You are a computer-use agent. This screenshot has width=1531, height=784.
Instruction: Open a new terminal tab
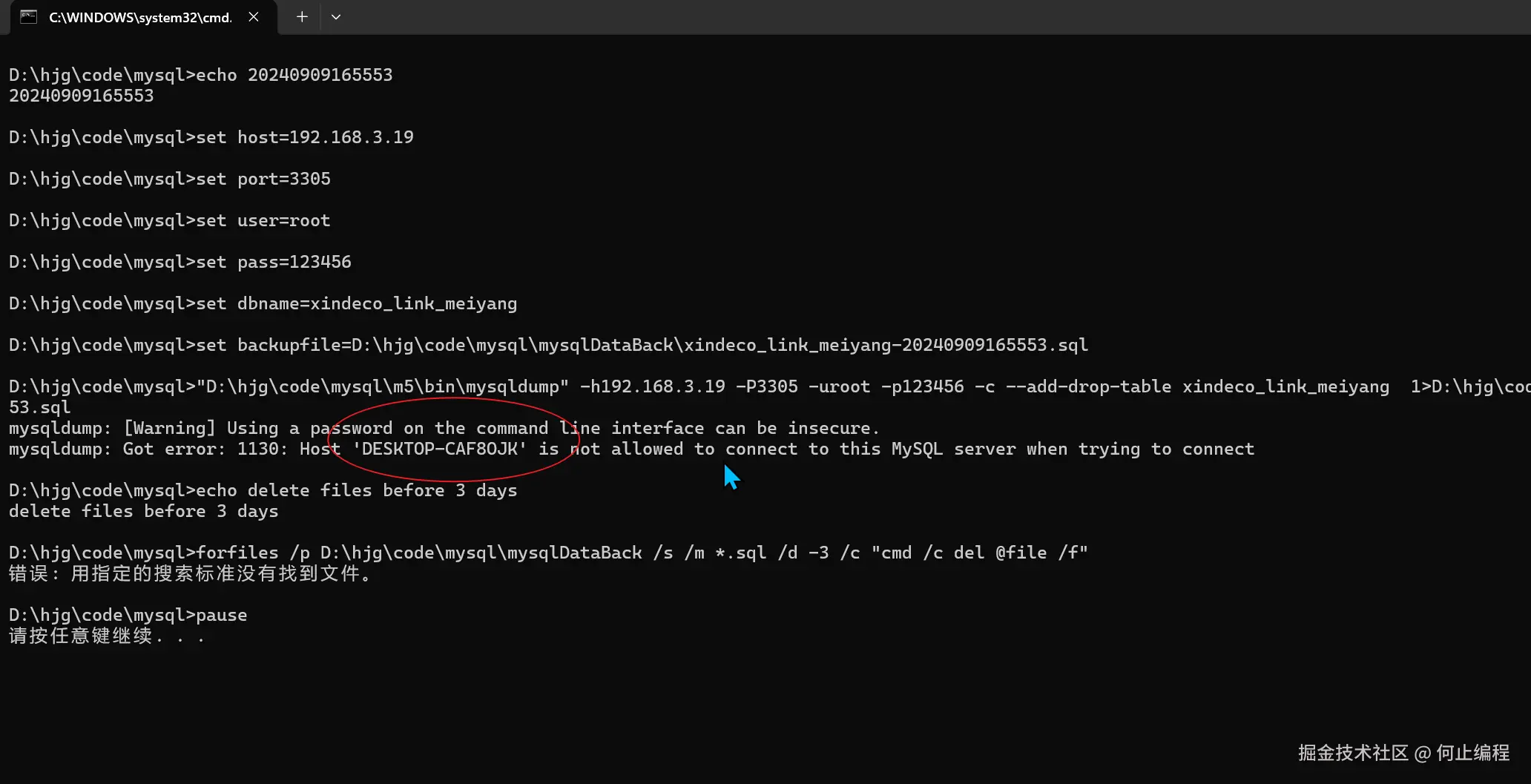click(x=302, y=17)
